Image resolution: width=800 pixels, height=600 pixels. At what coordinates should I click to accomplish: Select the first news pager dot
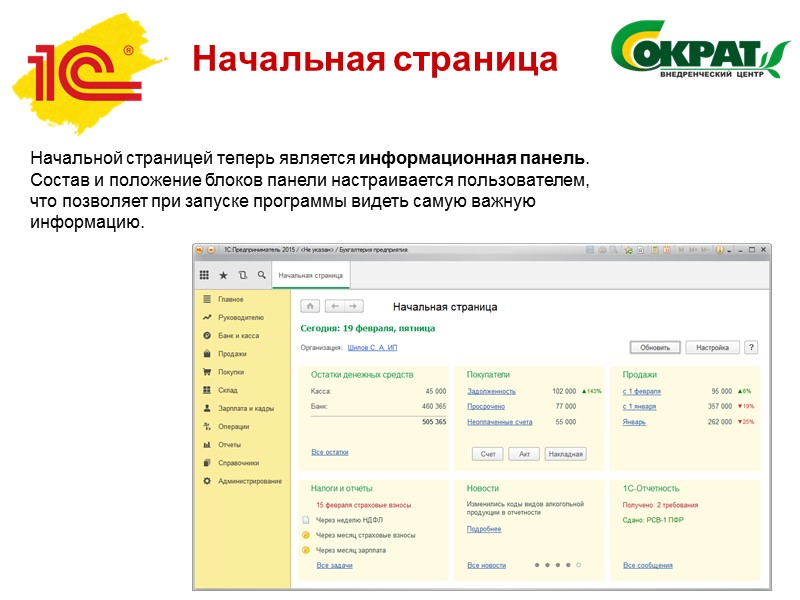pyautogui.click(x=537, y=565)
